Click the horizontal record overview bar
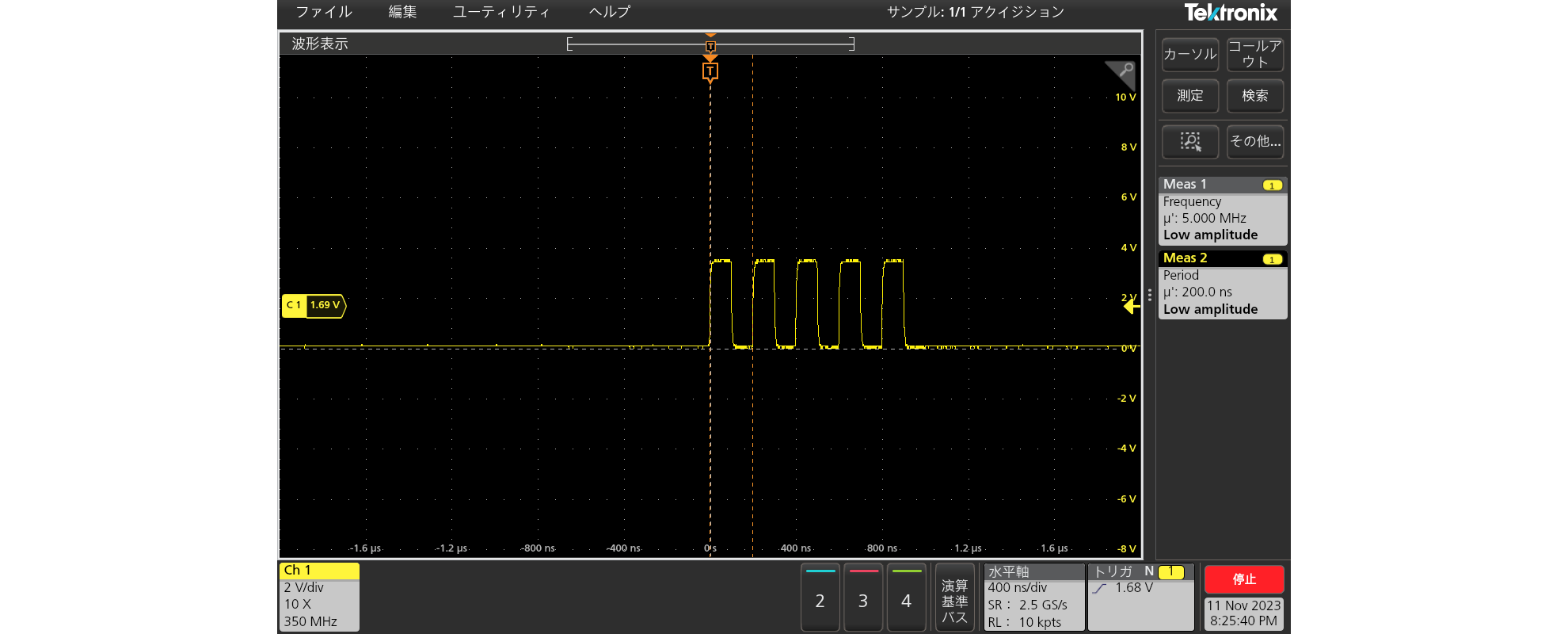Image resolution: width=1568 pixels, height=634 pixels. (x=710, y=44)
